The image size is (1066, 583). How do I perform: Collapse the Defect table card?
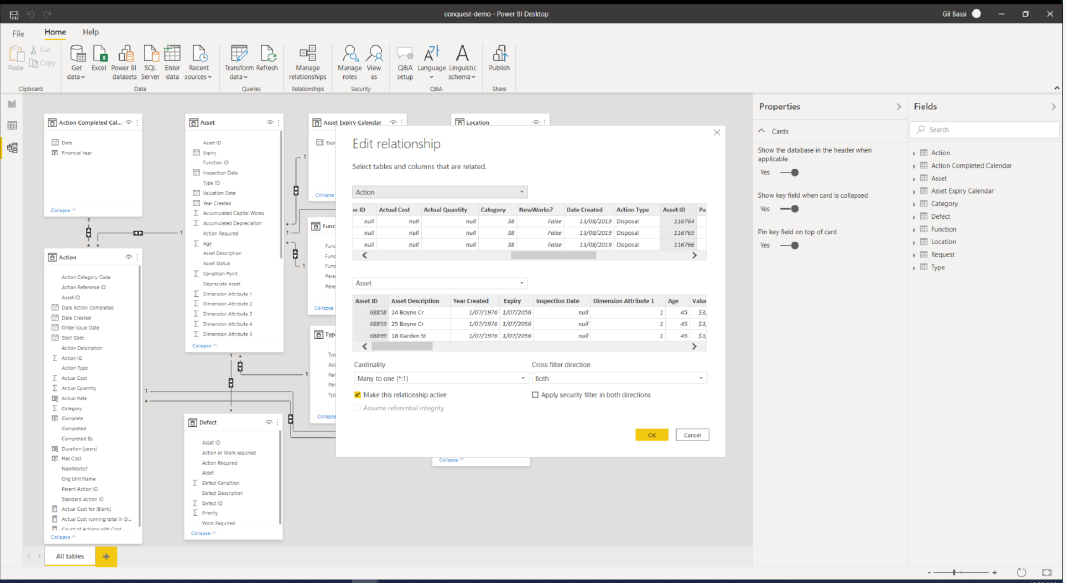(203, 533)
